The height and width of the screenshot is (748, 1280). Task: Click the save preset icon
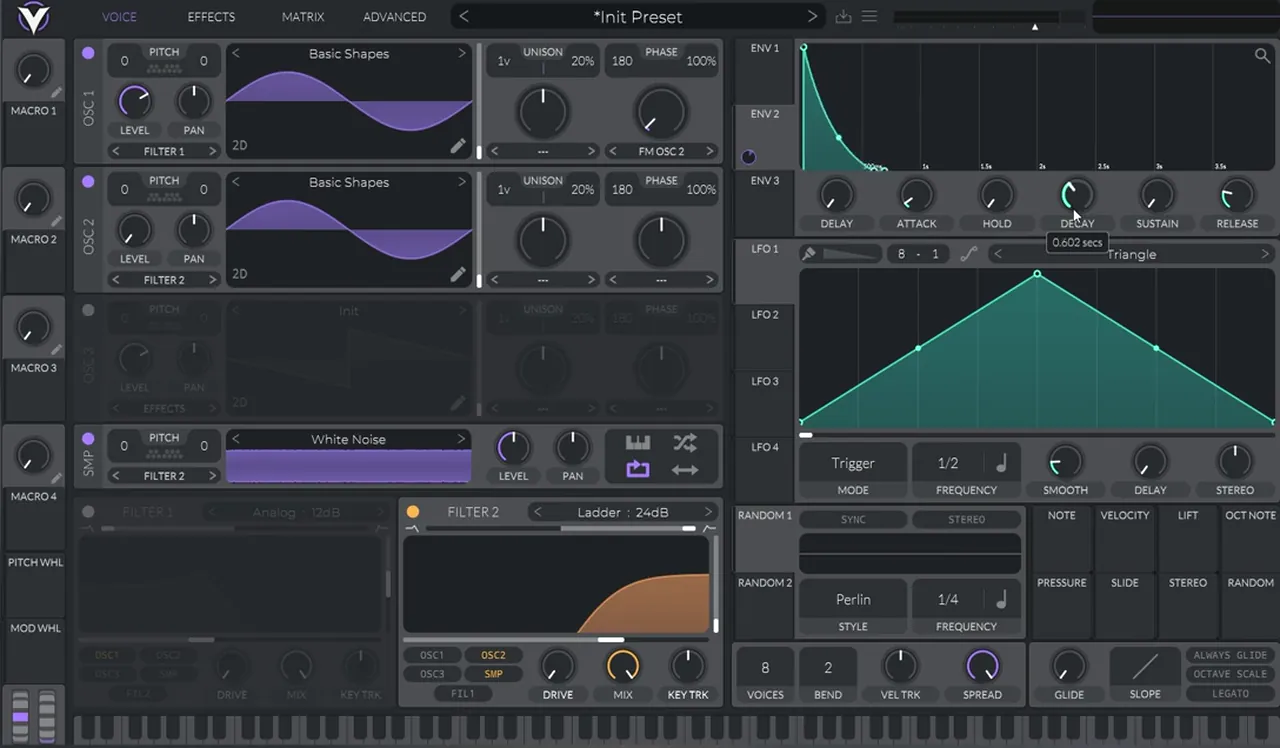point(844,17)
